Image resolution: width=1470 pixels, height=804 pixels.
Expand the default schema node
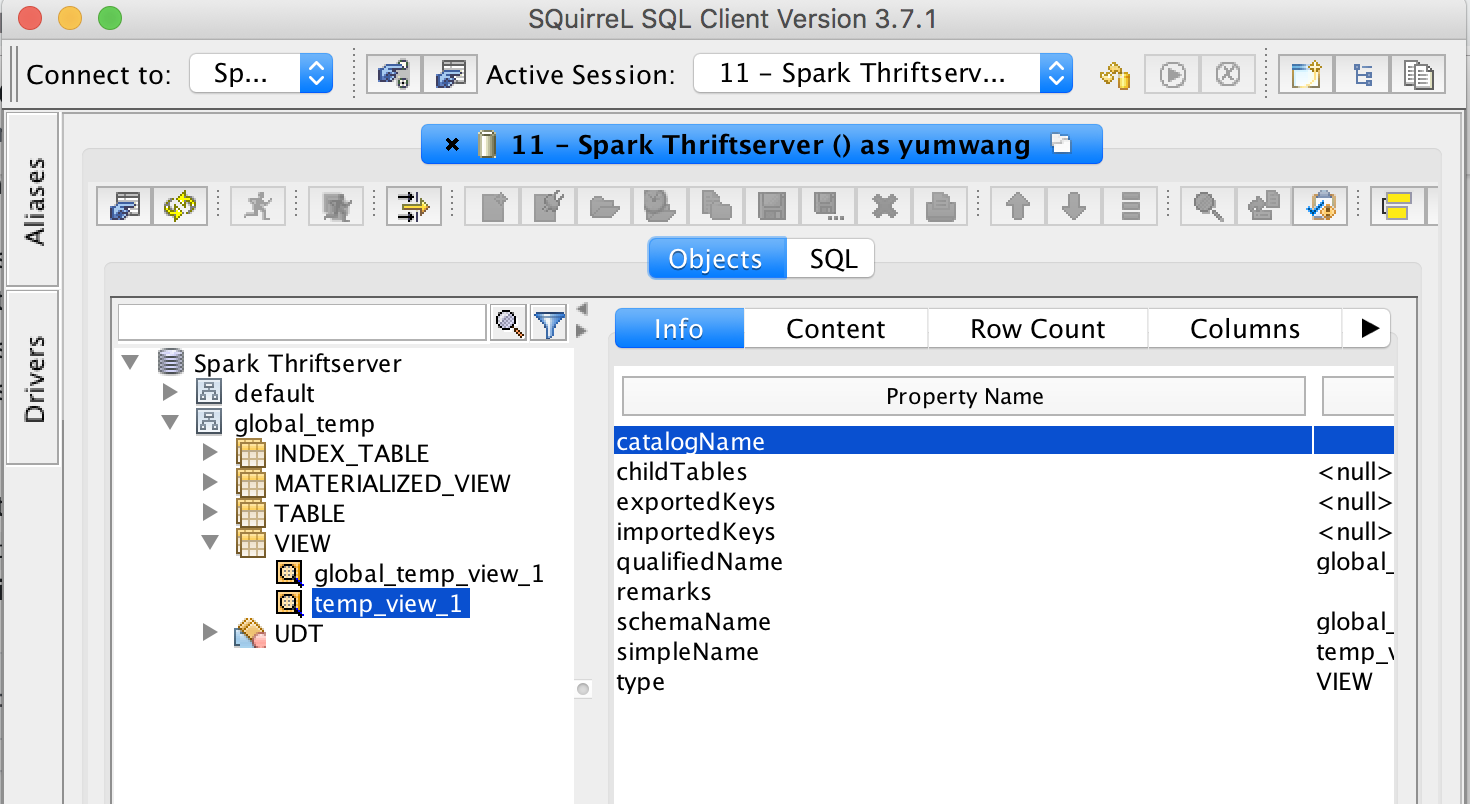tap(170, 392)
